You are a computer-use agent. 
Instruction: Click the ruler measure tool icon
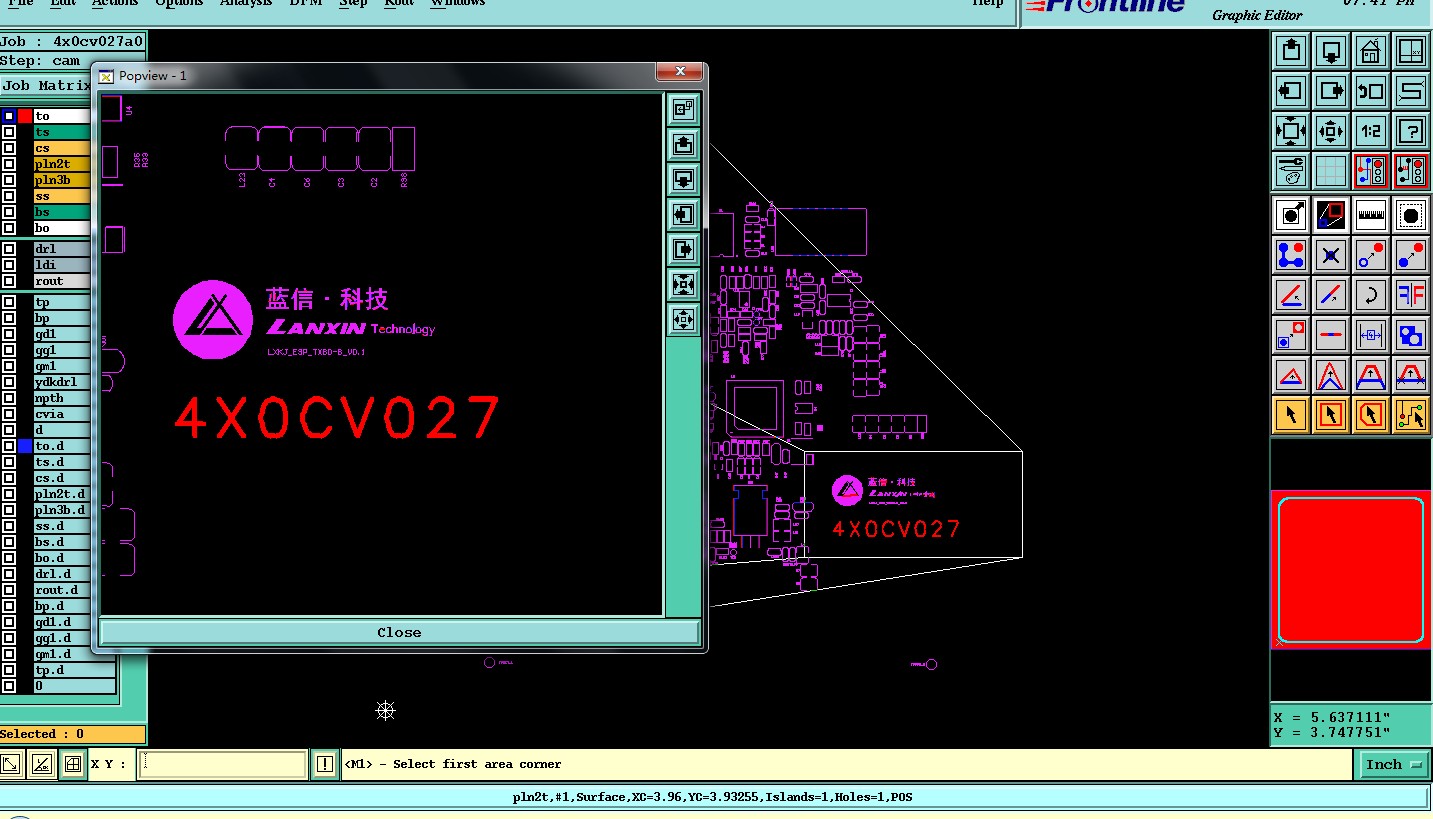tap(1371, 215)
